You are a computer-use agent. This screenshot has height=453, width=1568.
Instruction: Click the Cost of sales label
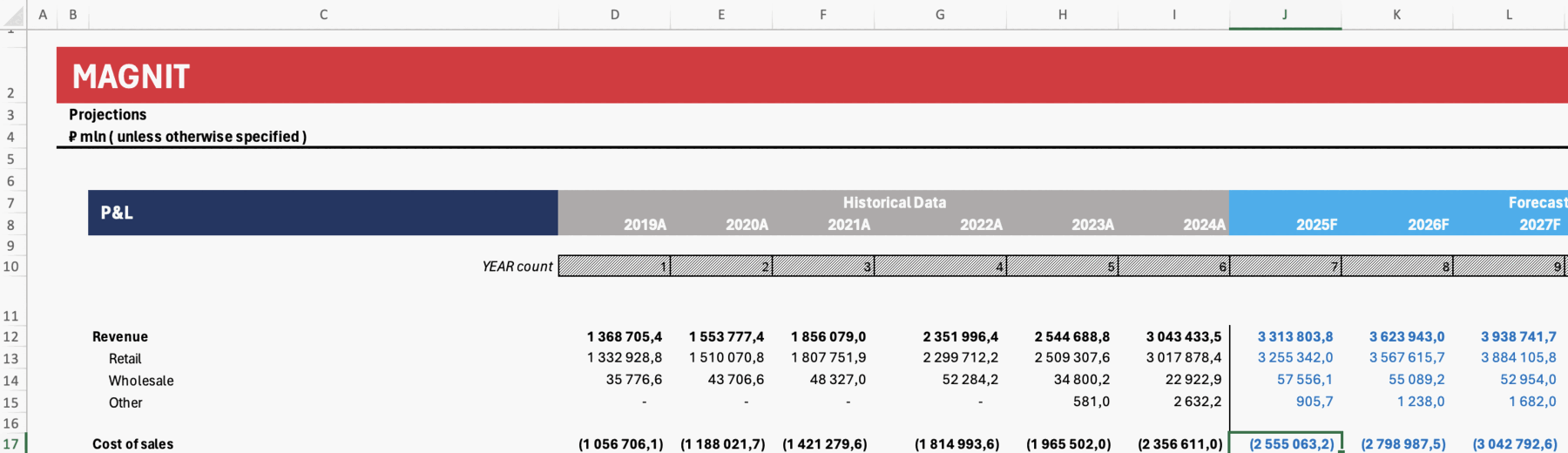click(132, 443)
